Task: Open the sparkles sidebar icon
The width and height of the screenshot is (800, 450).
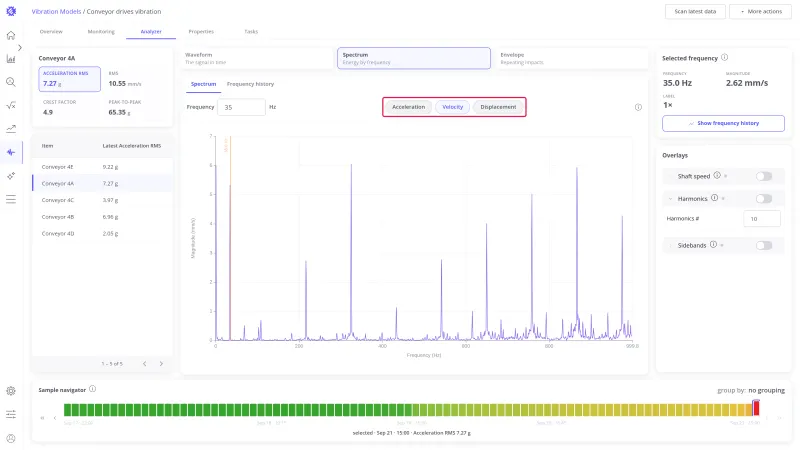Action: click(11, 176)
